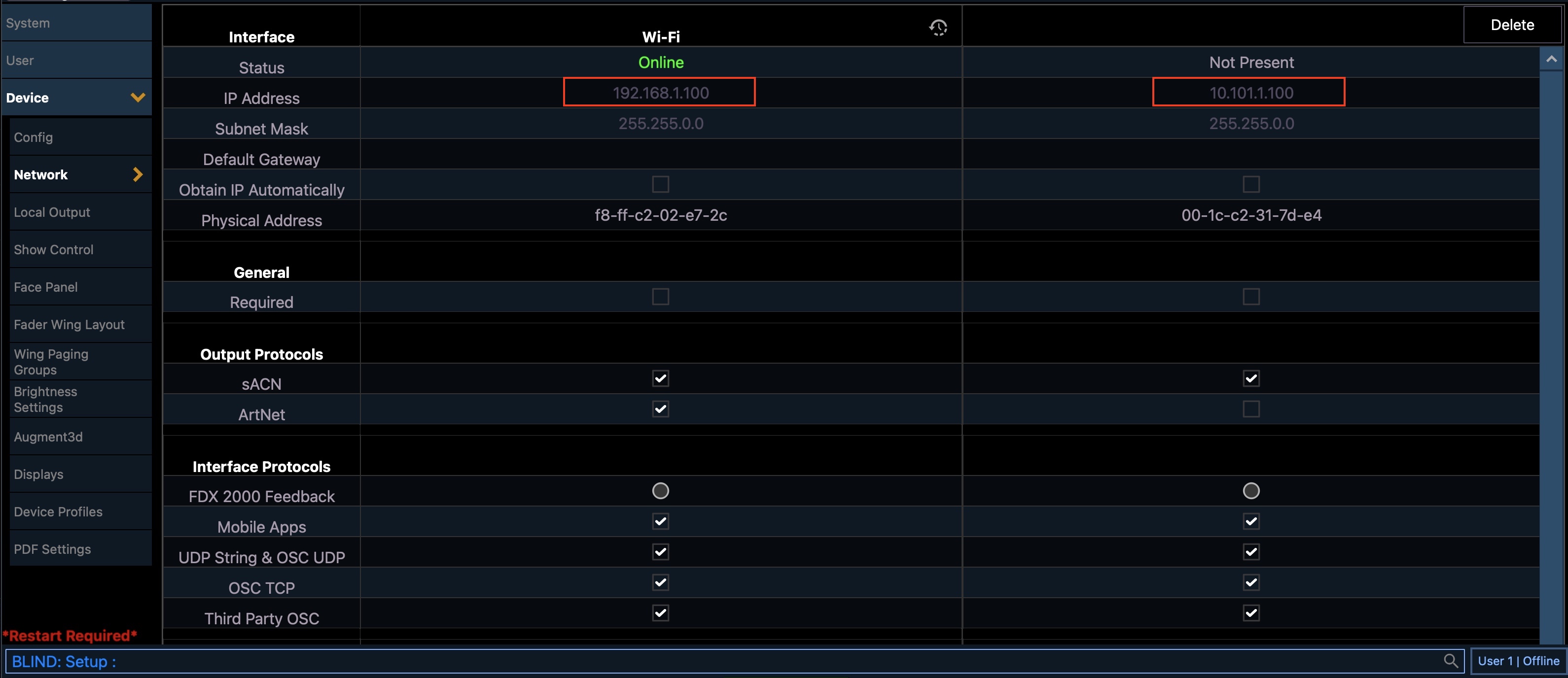Click the history reset icon beside Wi-Fi
The width and height of the screenshot is (1568, 678).
coord(938,28)
